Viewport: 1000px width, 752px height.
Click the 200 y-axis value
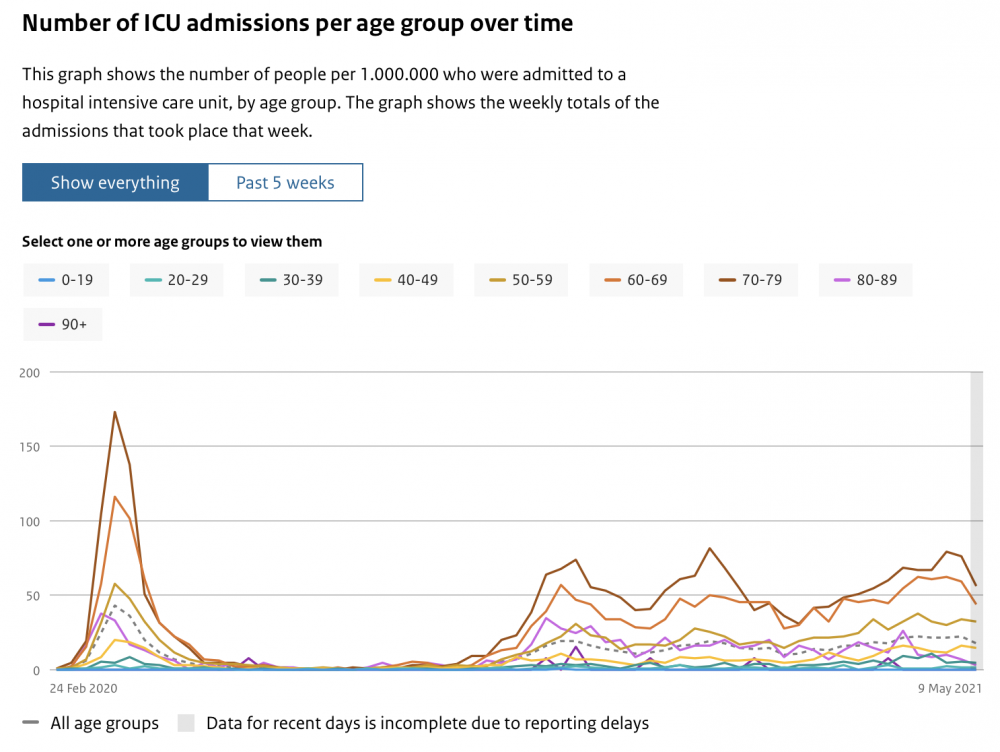point(29,373)
